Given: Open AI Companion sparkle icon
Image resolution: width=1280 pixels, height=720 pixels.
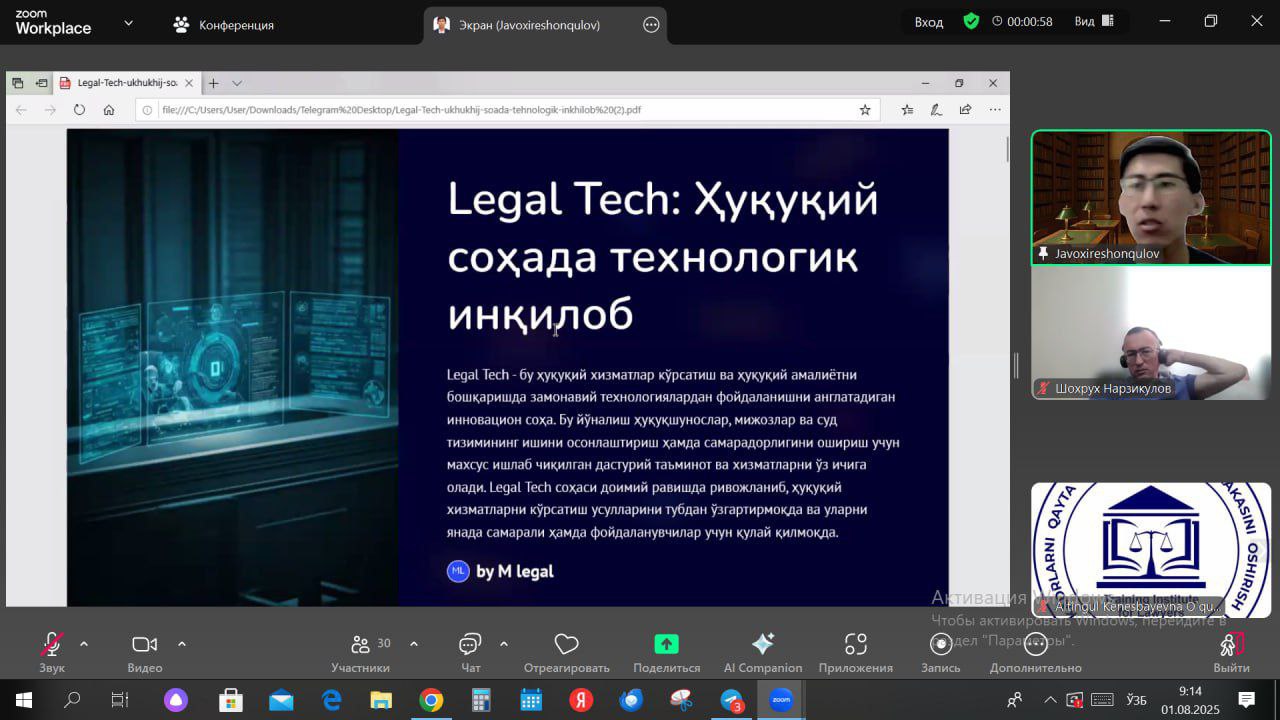Looking at the screenshot, I should (762, 645).
